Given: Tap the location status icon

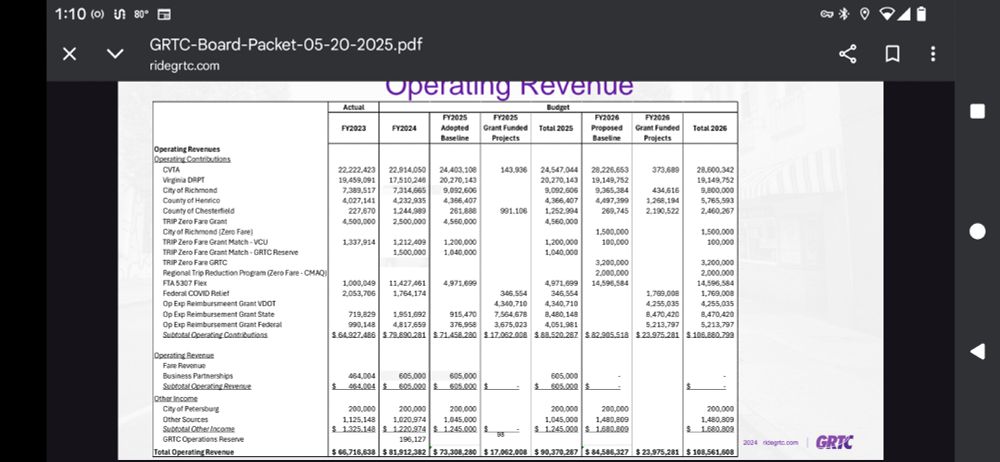Looking at the screenshot, I should [x=864, y=14].
